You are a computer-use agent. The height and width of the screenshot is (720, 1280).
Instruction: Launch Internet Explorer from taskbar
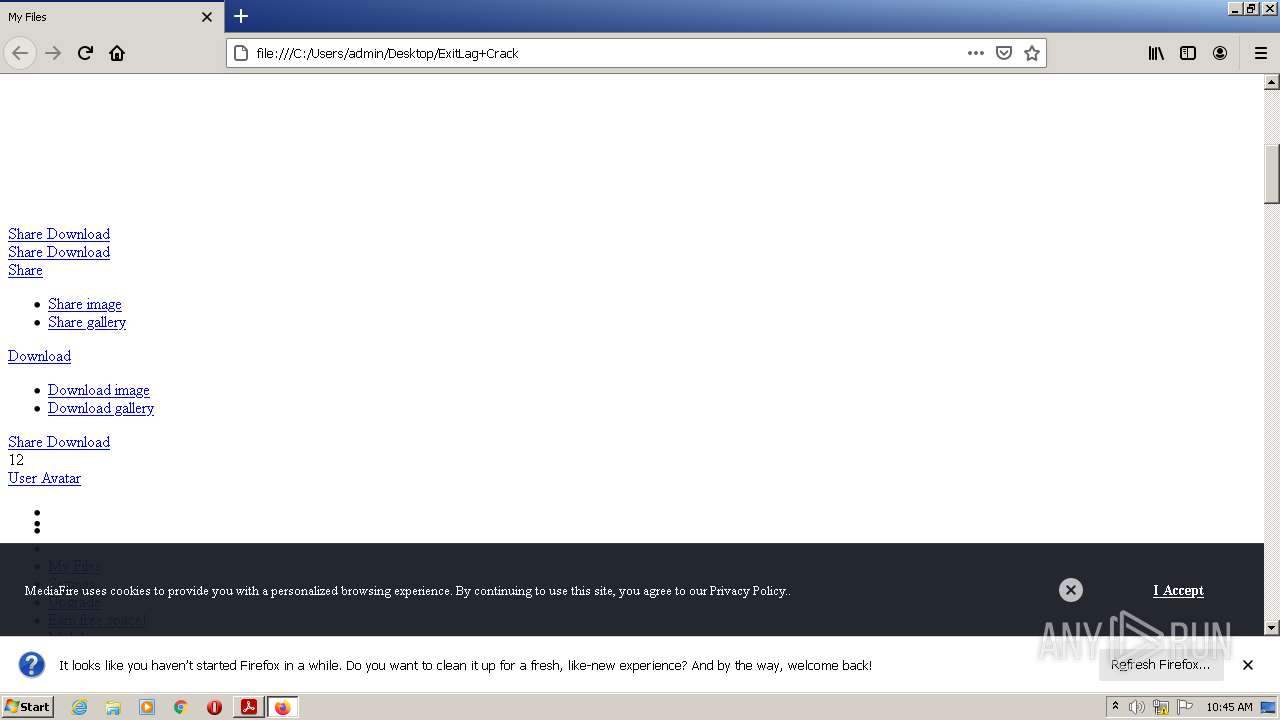tap(79, 707)
